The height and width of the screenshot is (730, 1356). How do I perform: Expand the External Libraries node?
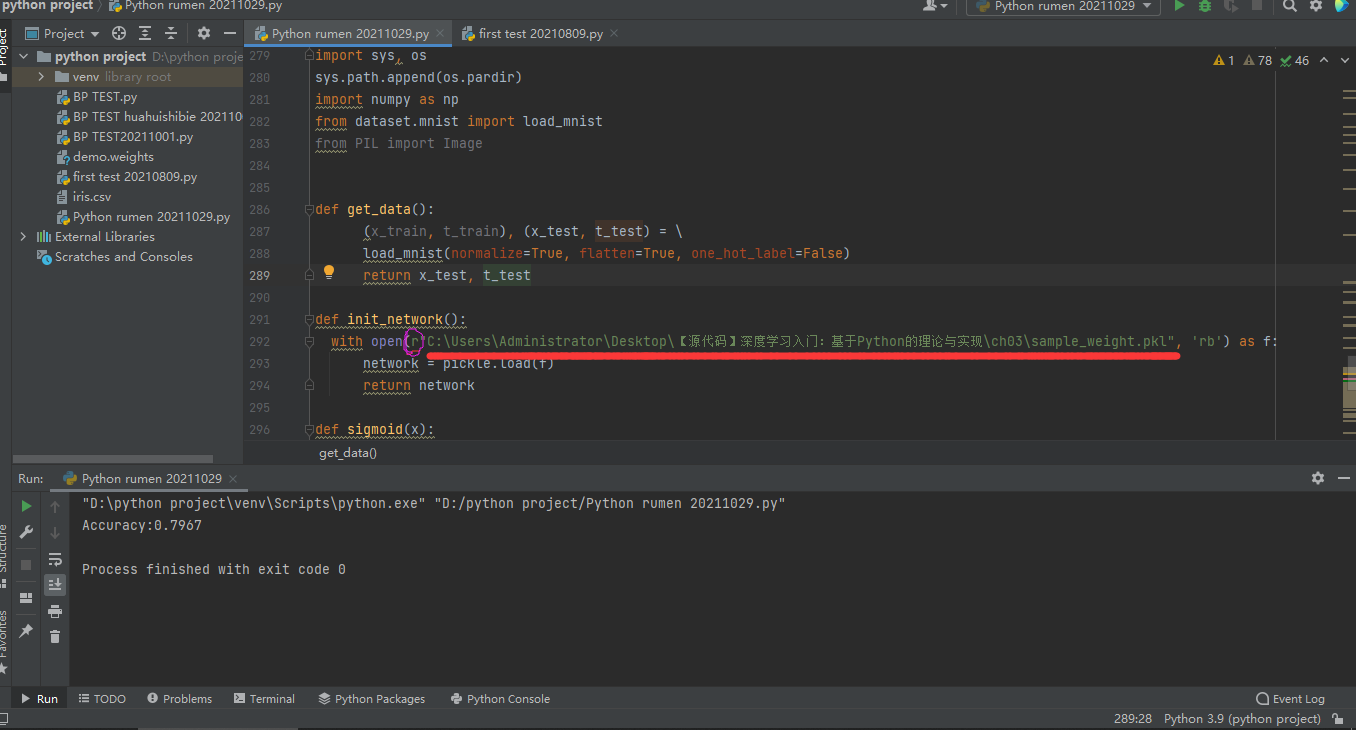click(23, 236)
